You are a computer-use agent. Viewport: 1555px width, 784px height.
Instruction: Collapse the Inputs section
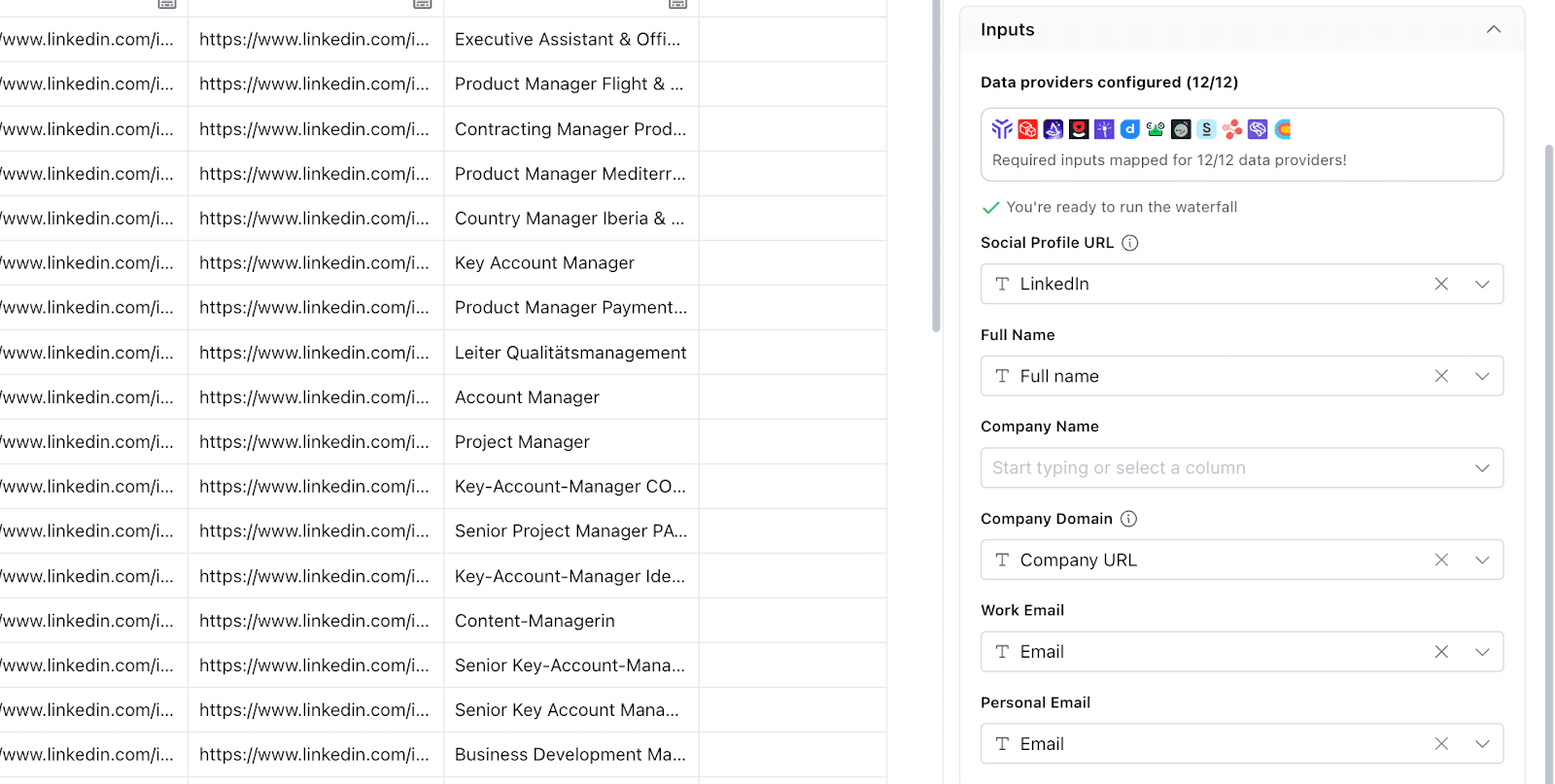click(x=1493, y=29)
